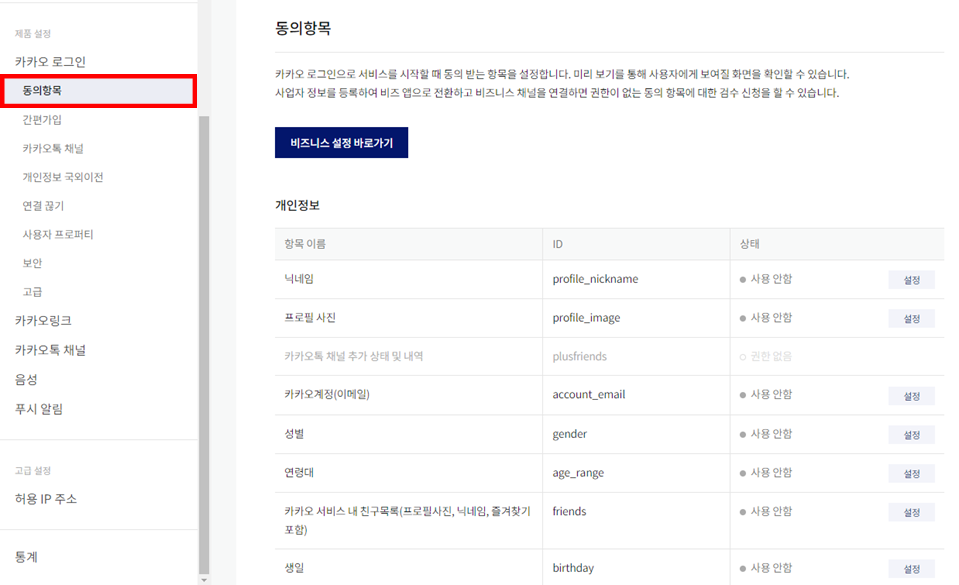
Task: Select 연결 끊기 in the sidebar
Action: coord(43,206)
